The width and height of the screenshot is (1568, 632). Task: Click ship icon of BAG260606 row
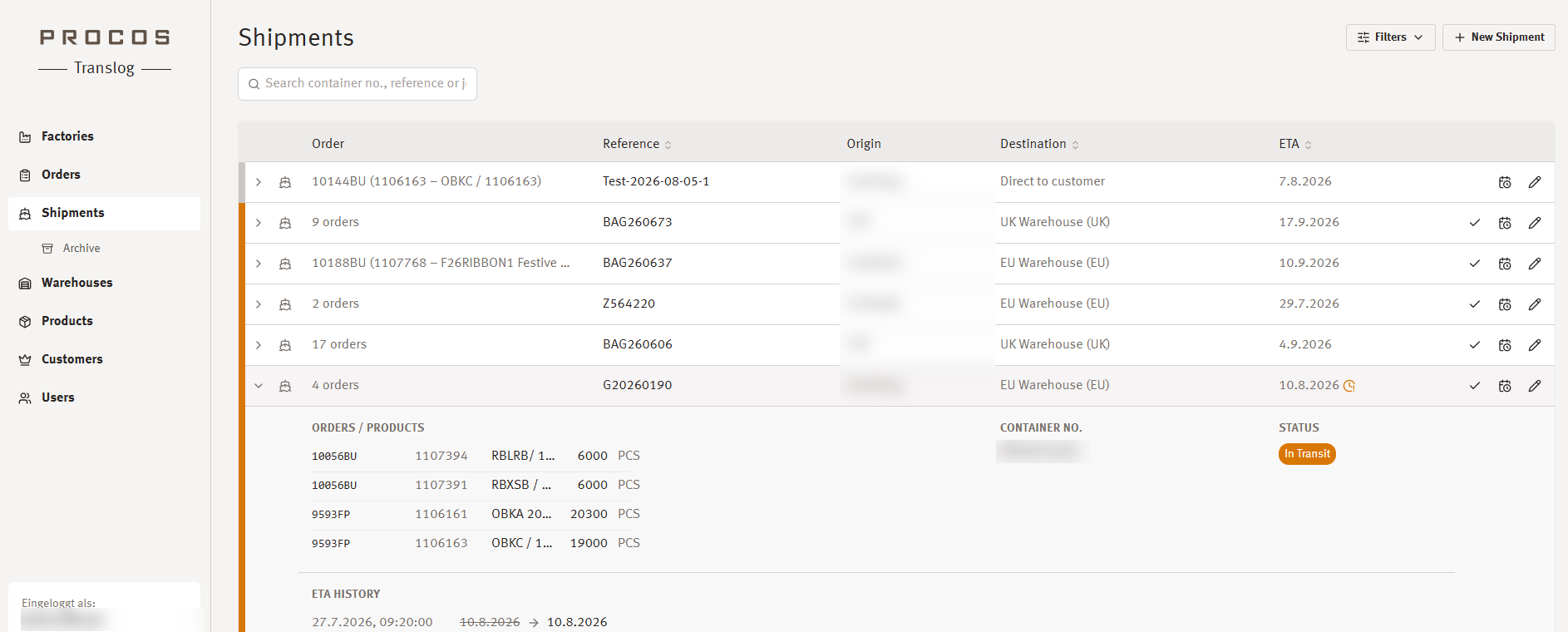285,345
